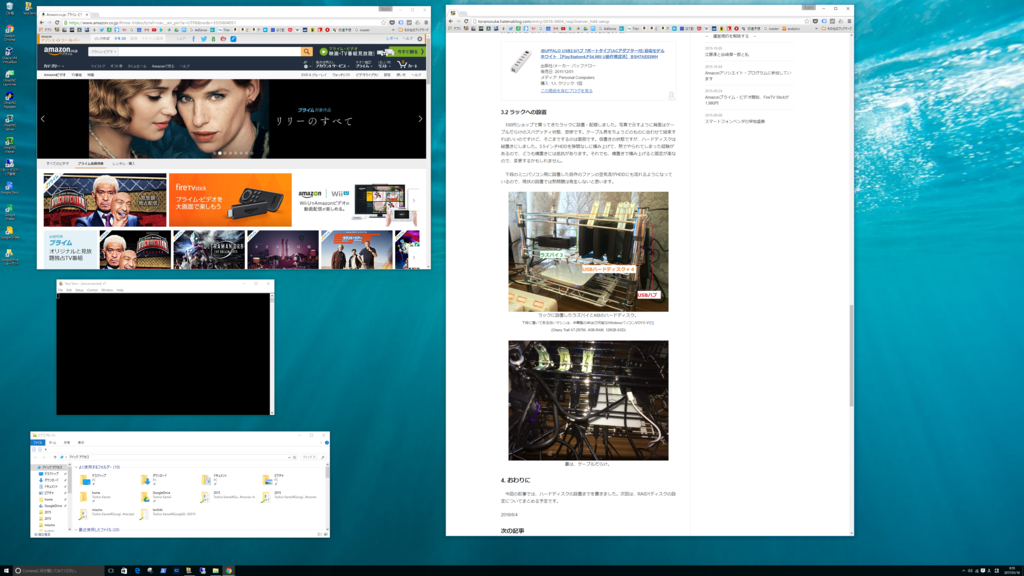This screenshot has width=1024, height=576.
Task: Open Chrome menu in the Amazon window
Action: (x=426, y=22)
